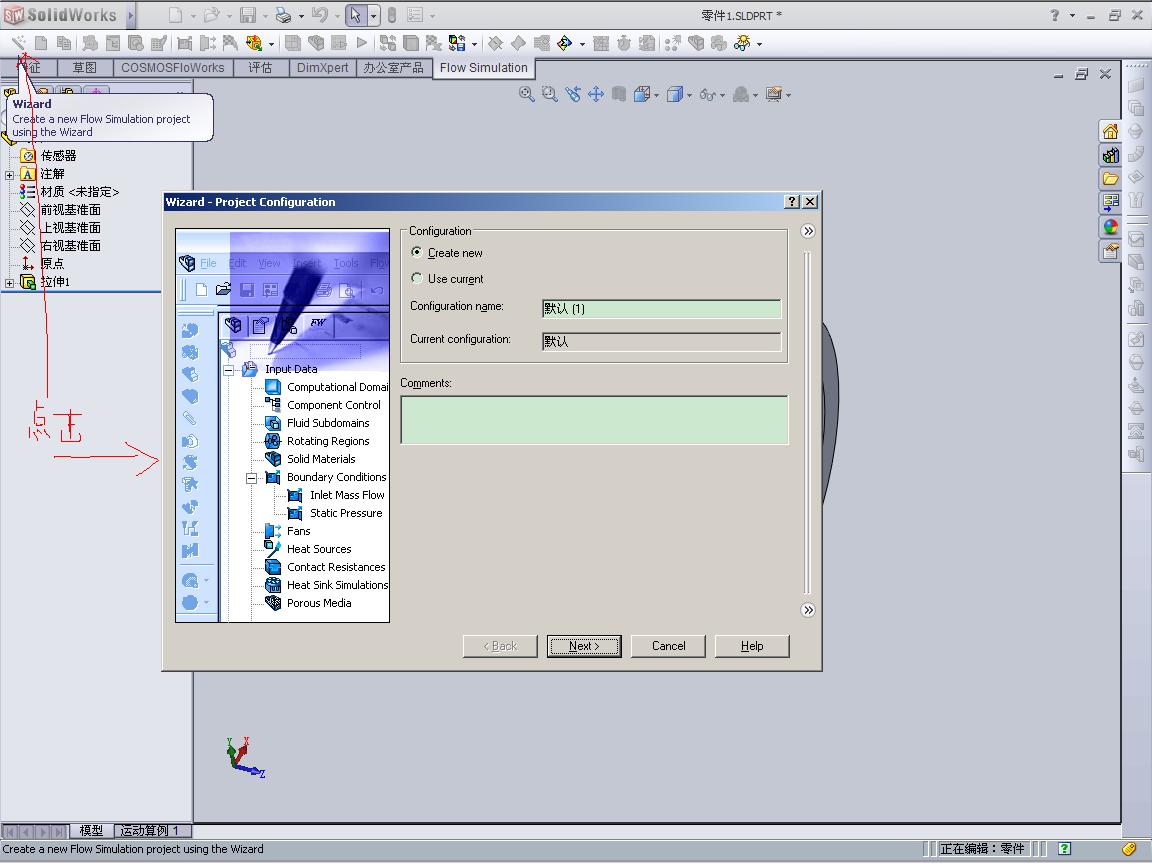Image resolution: width=1152 pixels, height=864 pixels.
Task: Open the Hide/Show Items dropdown arrow
Action: click(x=722, y=95)
